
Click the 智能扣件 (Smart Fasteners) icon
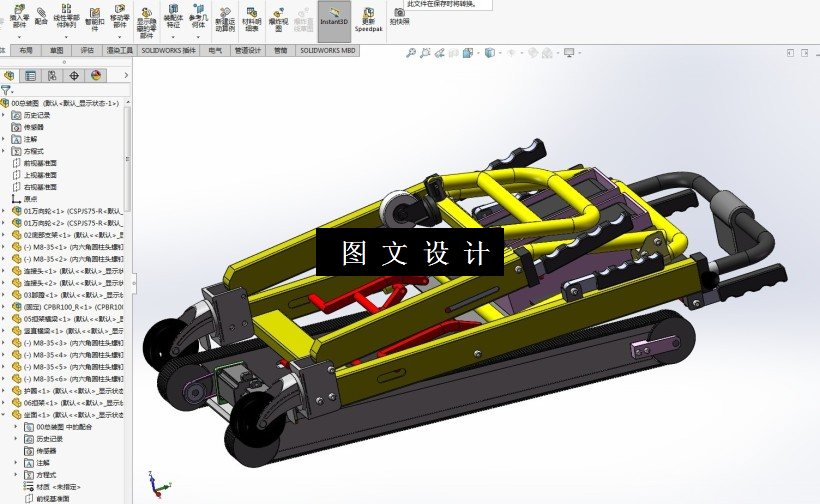coord(95,13)
